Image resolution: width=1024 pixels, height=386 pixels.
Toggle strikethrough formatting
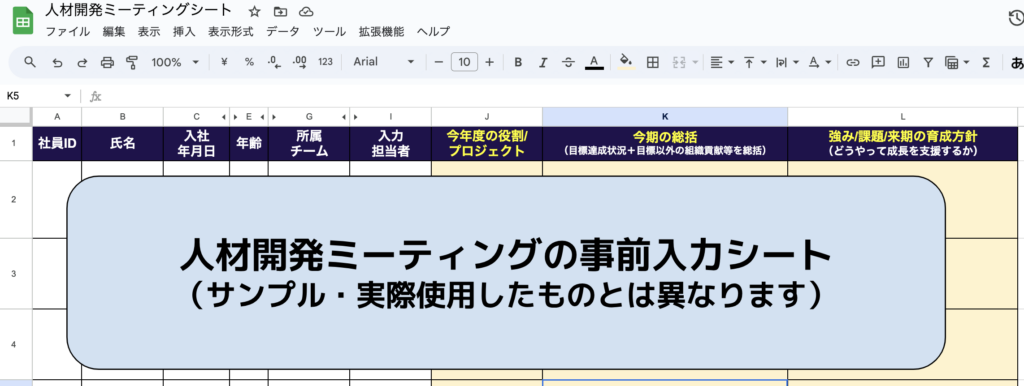[568, 62]
